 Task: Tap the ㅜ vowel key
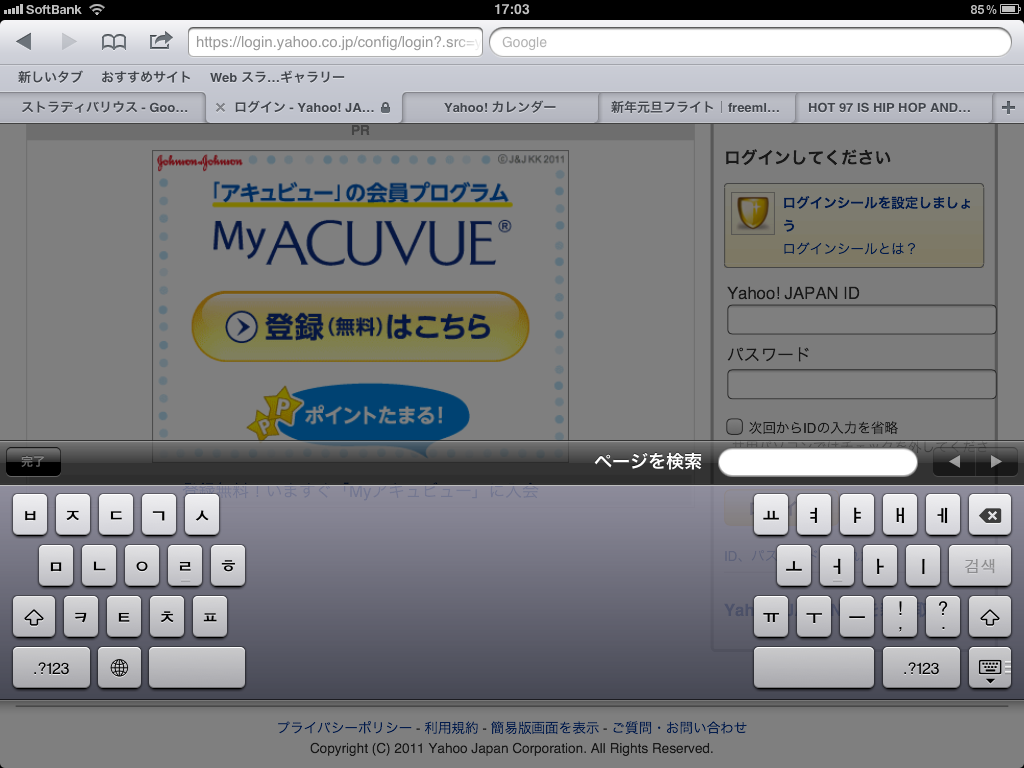click(814, 617)
